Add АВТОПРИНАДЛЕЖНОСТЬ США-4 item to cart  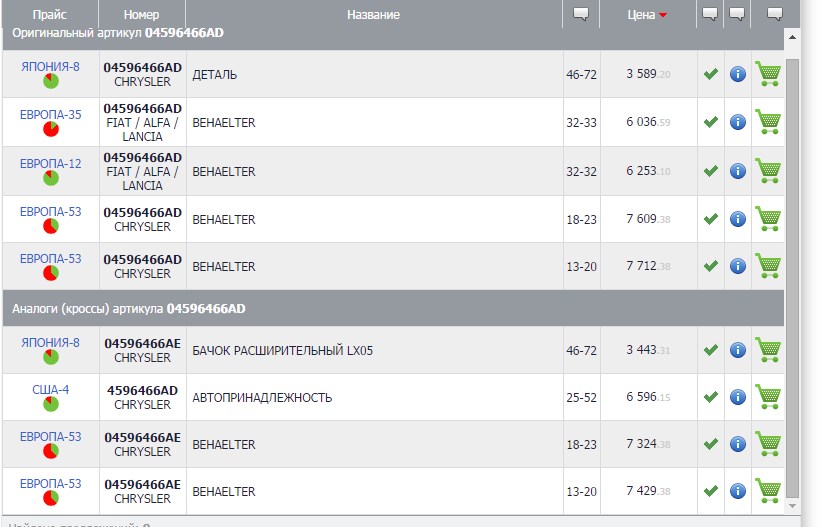click(x=768, y=397)
